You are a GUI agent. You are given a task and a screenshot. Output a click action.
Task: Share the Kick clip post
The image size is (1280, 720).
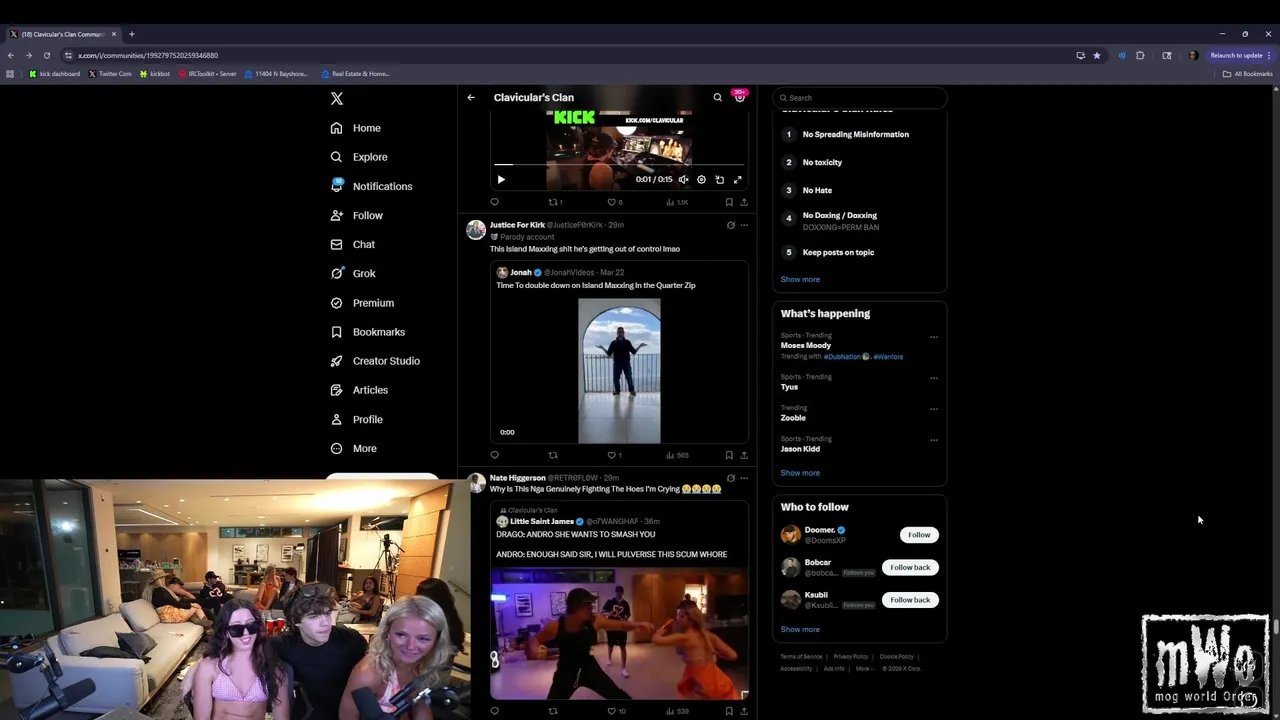743,202
